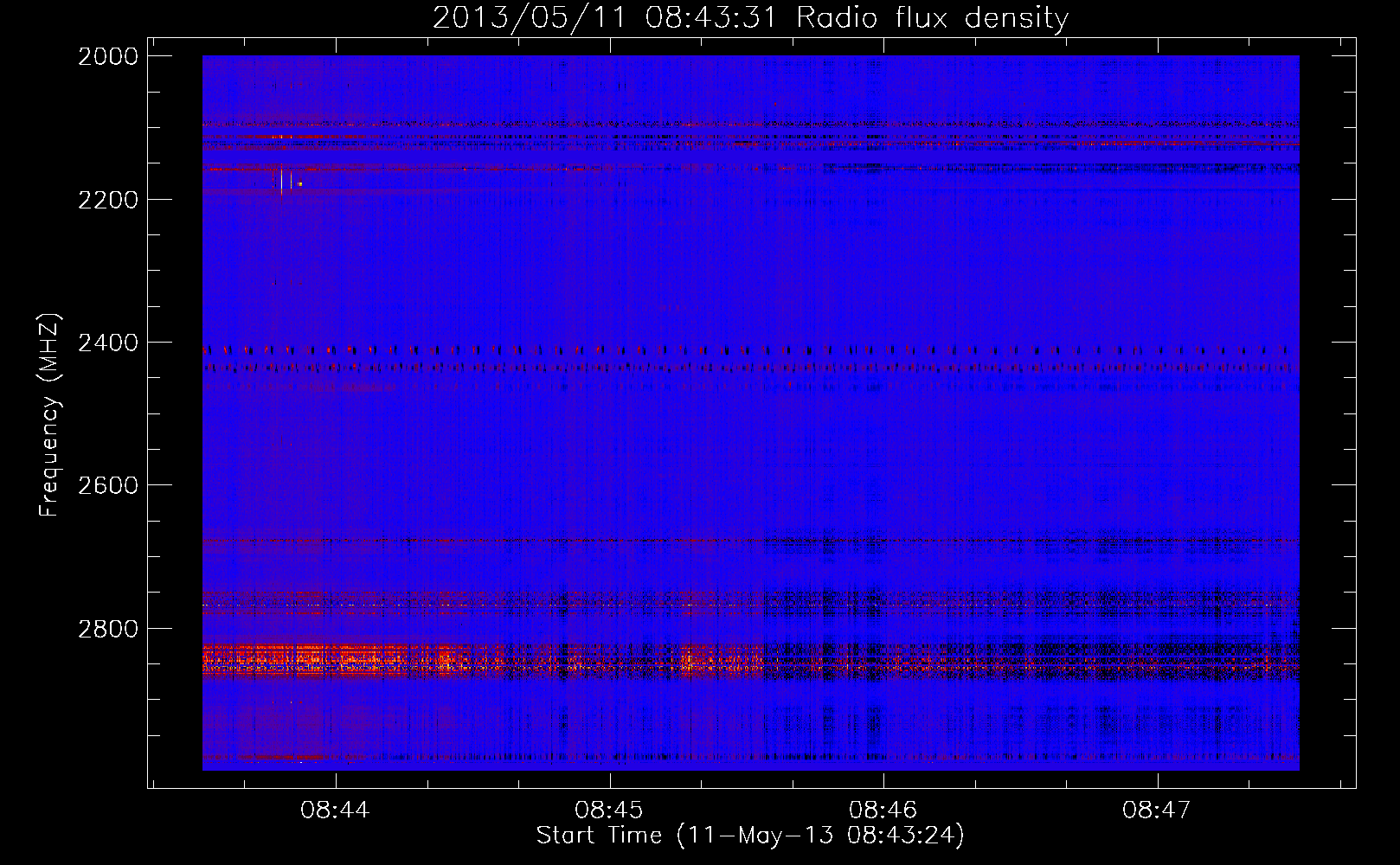Click the 2400 frequency tick label

coord(108,343)
